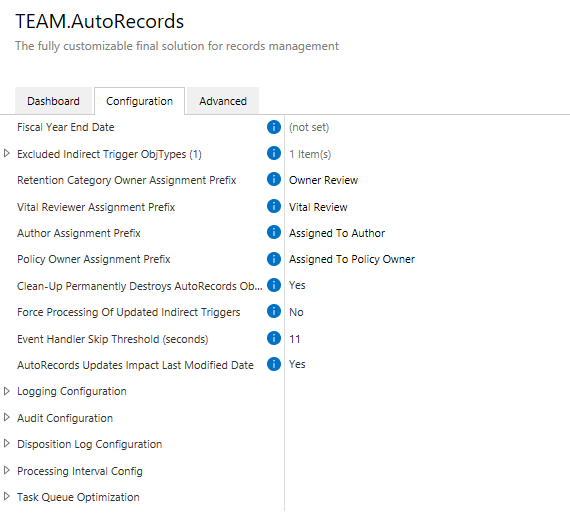Toggle No value for Force Processing setting
Screen dimensions: 570x528
[x=296, y=312]
